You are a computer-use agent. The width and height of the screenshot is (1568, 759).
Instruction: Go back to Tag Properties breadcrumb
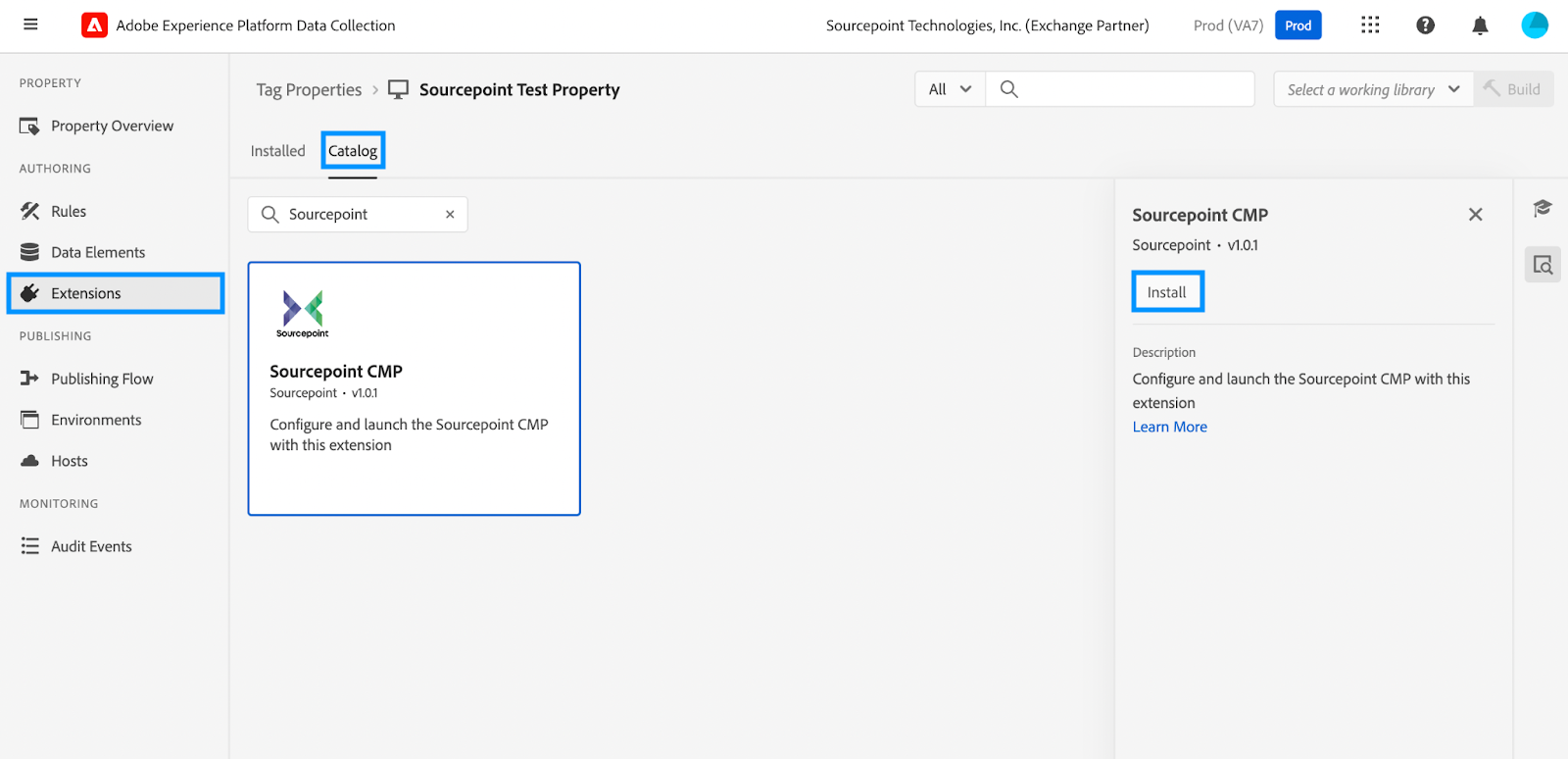tap(309, 90)
